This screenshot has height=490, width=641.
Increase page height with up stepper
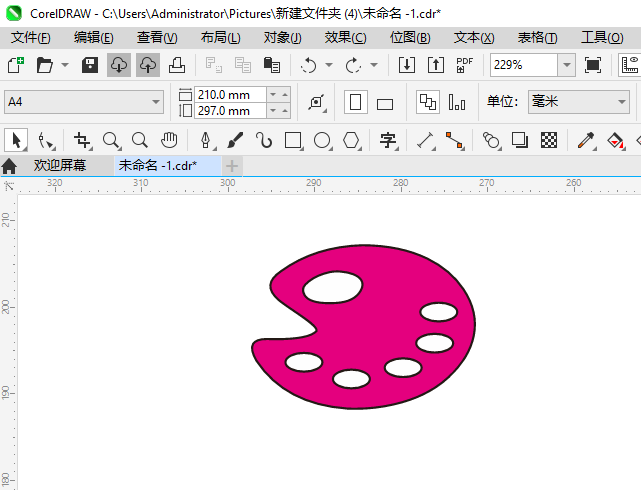(x=285, y=110)
